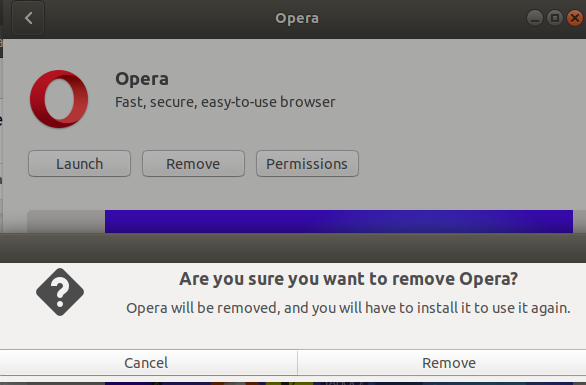The width and height of the screenshot is (586, 385).
Task: Minimize the Opera software window
Action: [535, 18]
